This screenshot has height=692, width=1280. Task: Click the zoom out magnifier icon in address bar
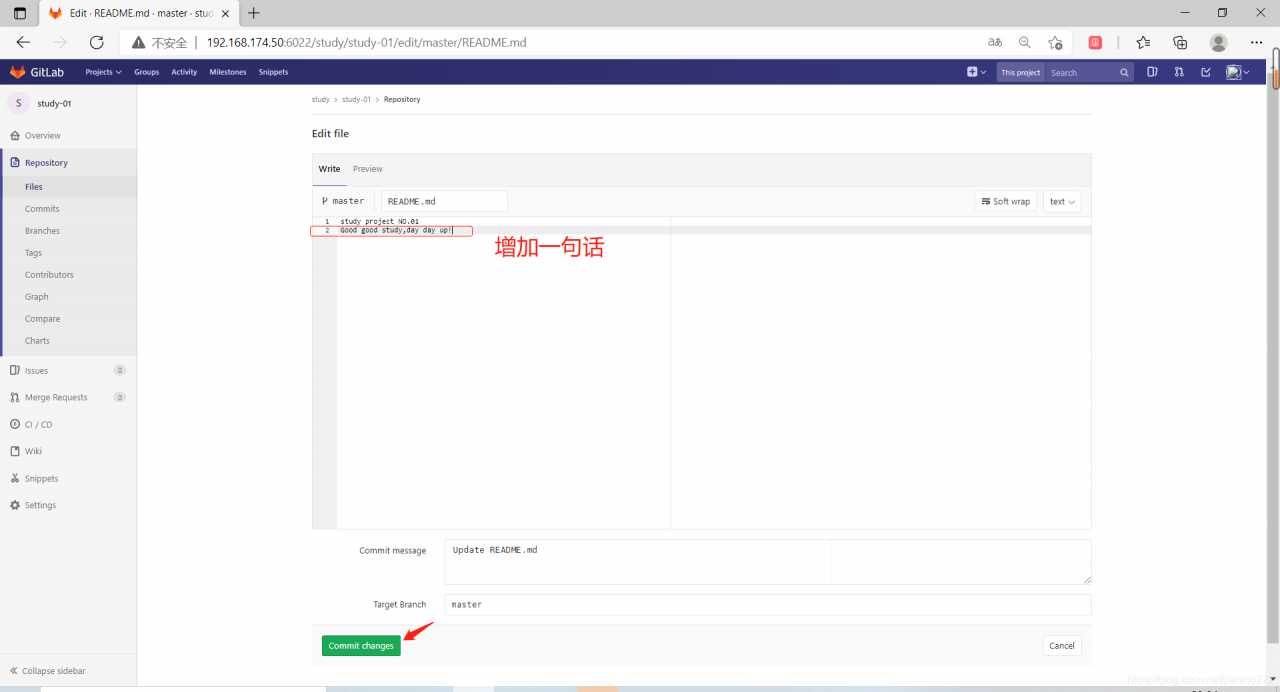point(1024,42)
